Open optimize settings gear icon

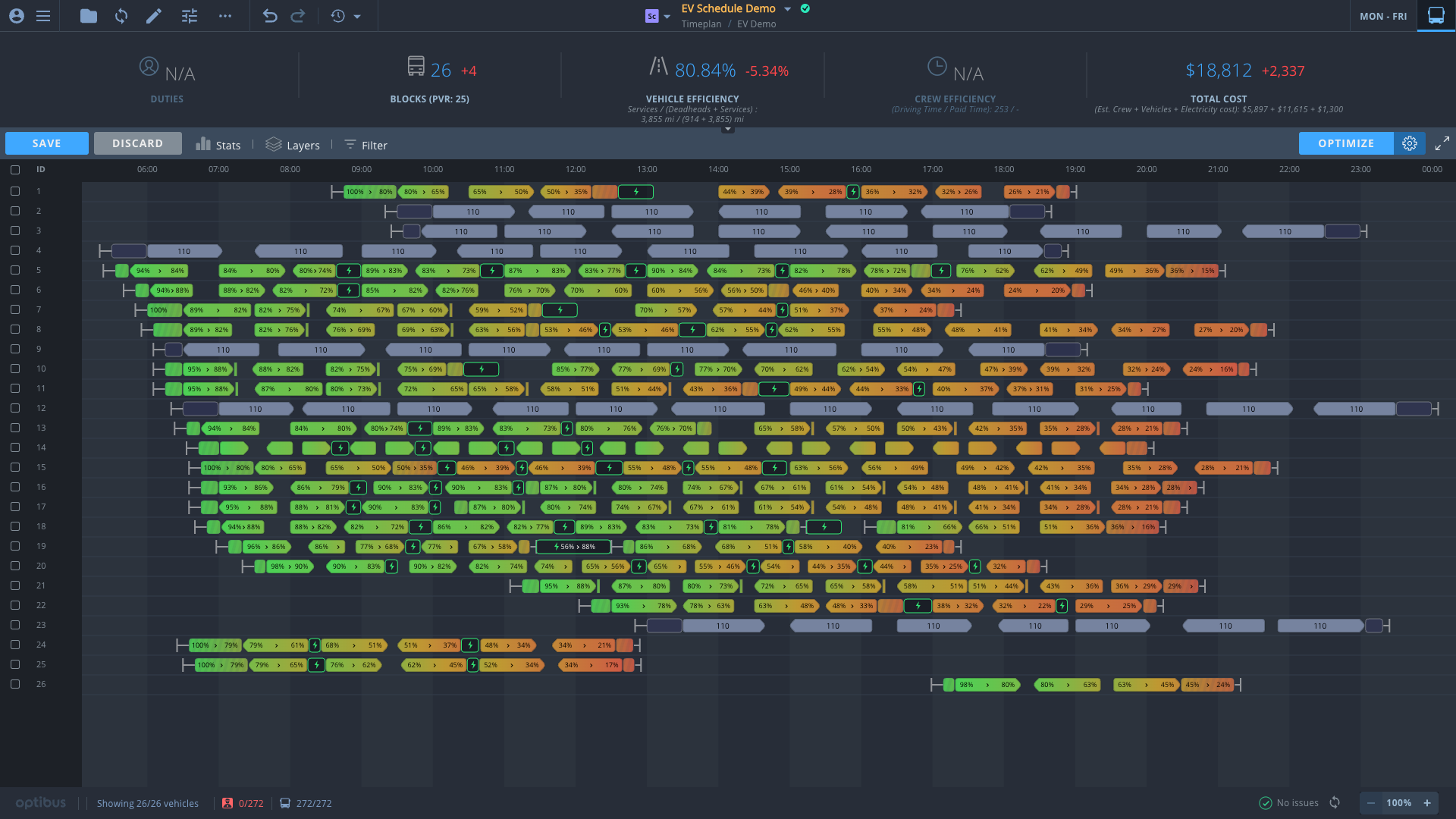coord(1410,143)
